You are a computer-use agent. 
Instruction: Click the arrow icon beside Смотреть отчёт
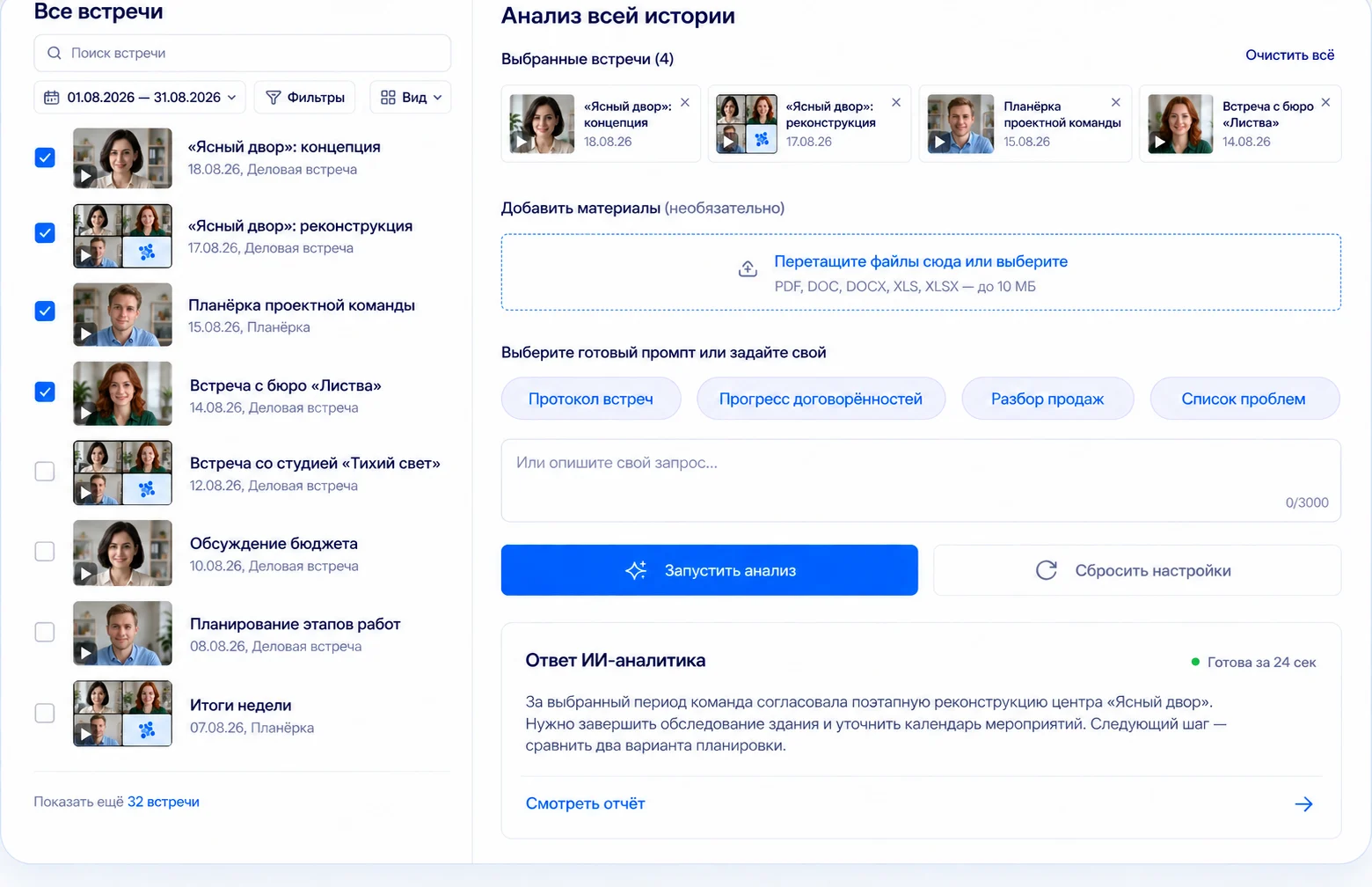tap(1303, 803)
